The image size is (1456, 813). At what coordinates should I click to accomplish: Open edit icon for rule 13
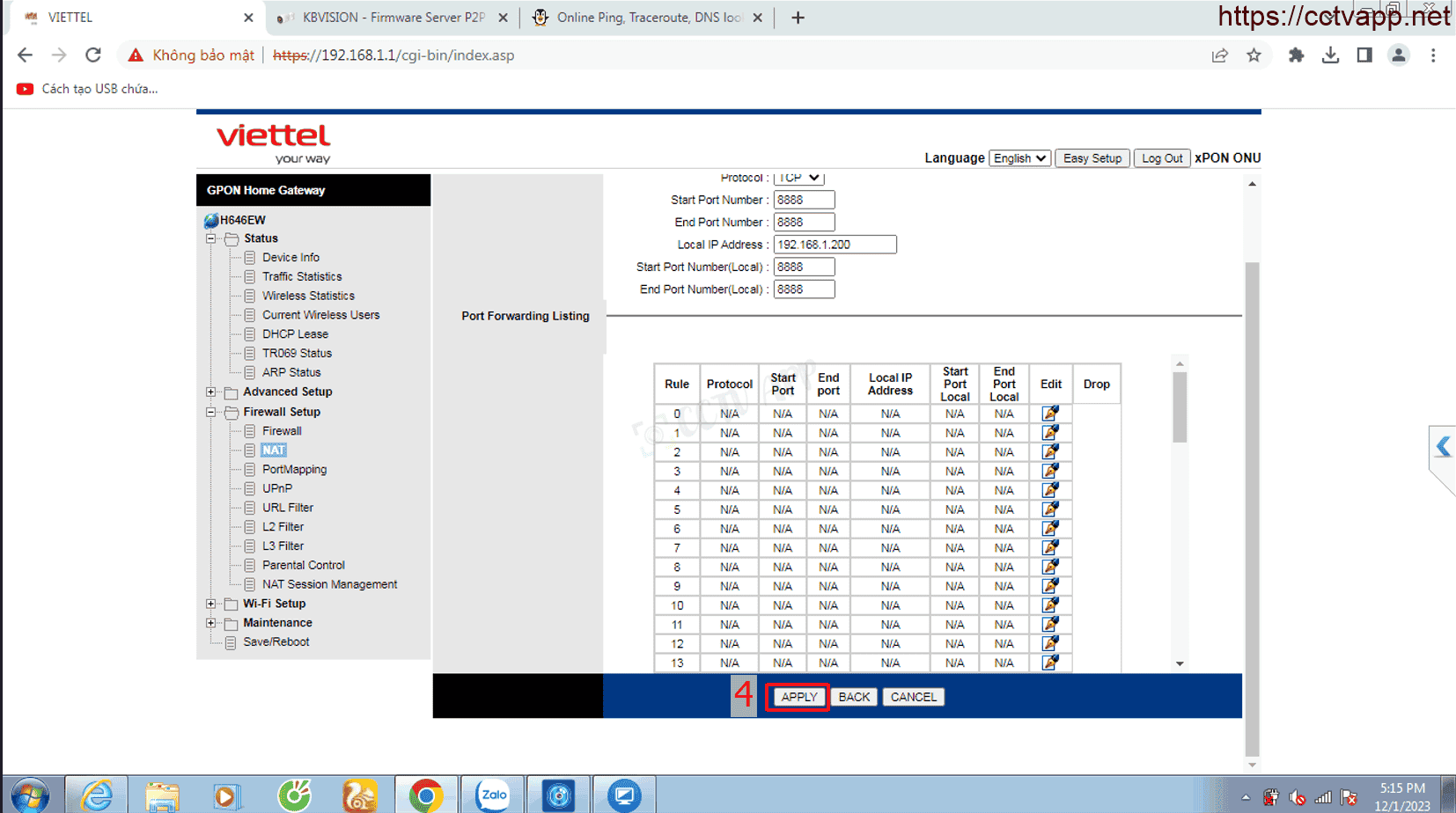point(1050,663)
